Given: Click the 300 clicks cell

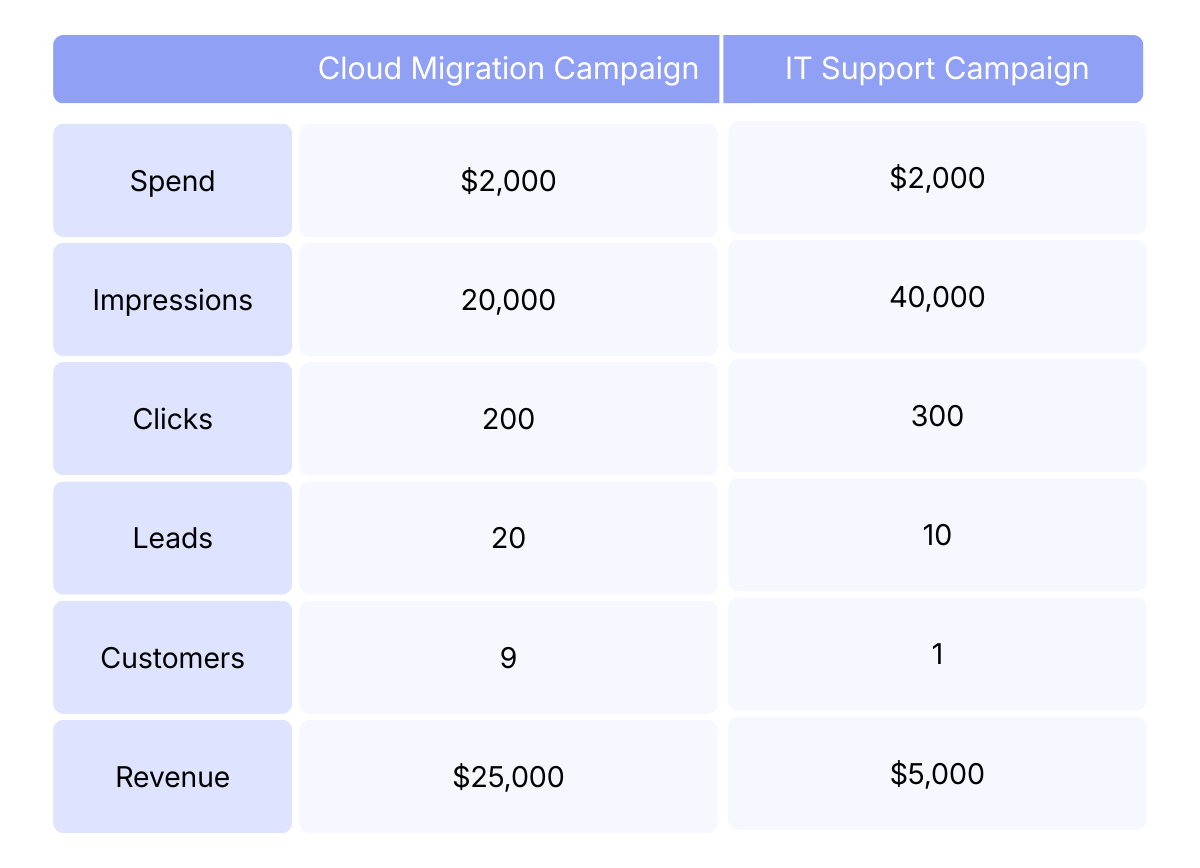Looking at the screenshot, I should tap(937, 416).
